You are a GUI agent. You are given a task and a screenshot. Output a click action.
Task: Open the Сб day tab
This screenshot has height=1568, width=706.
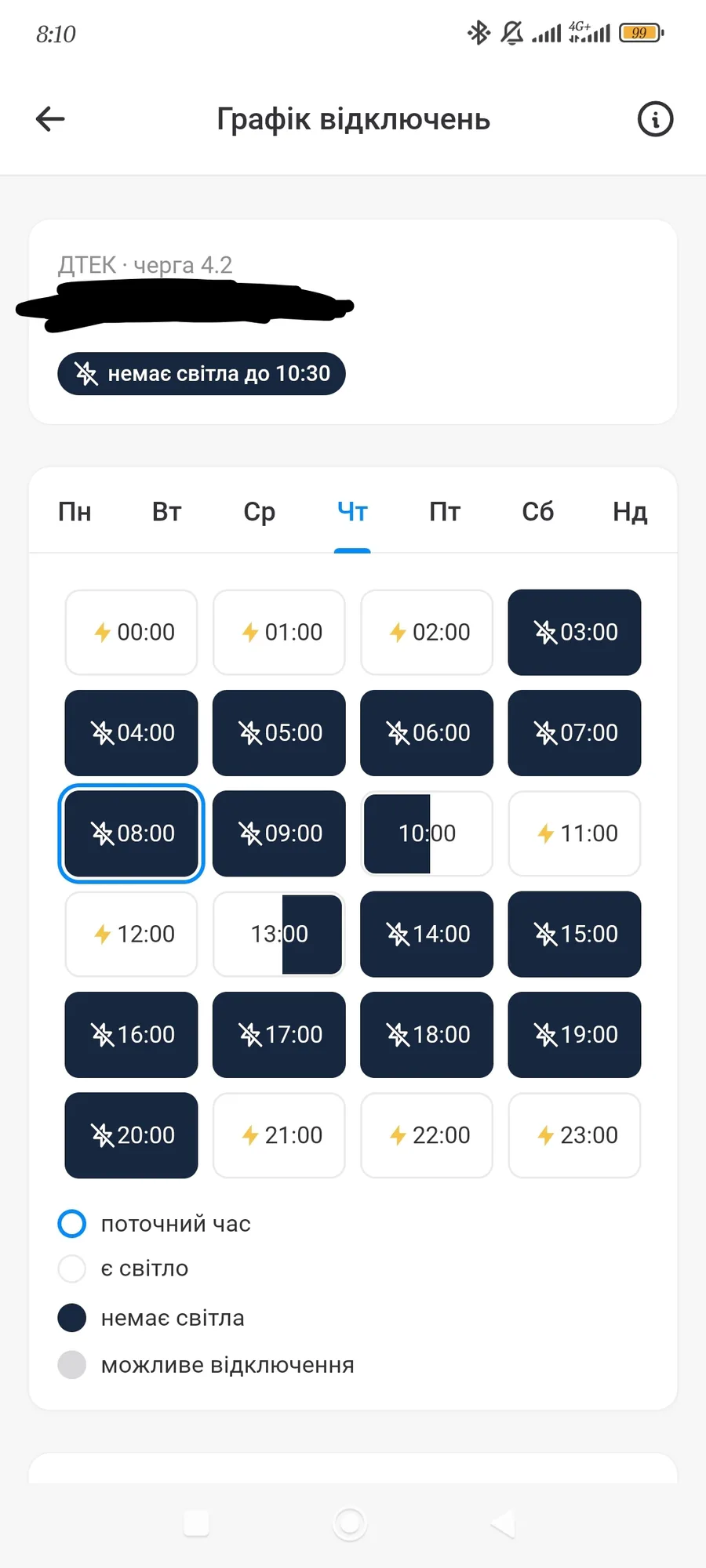[538, 512]
